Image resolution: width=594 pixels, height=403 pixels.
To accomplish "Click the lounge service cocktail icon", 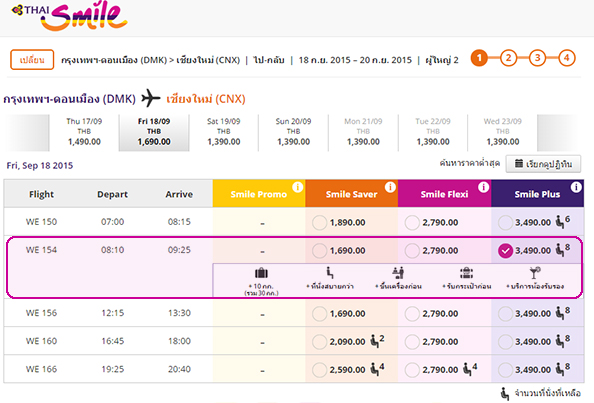I will [535, 273].
